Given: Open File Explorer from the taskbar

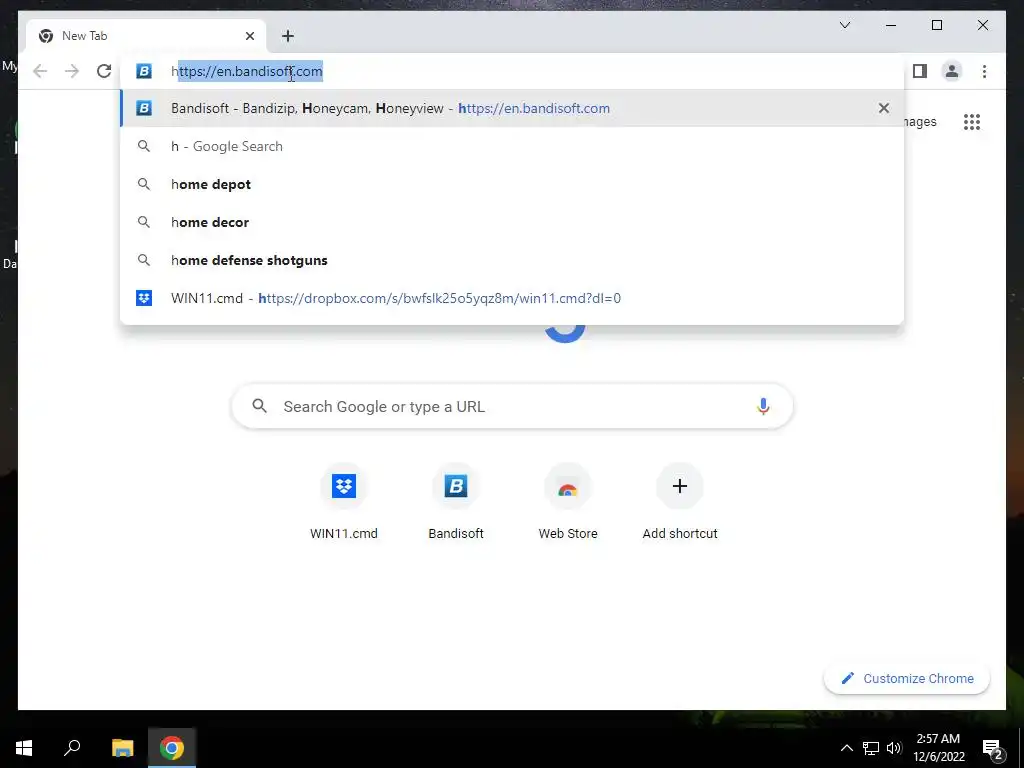Looking at the screenshot, I should point(122,748).
